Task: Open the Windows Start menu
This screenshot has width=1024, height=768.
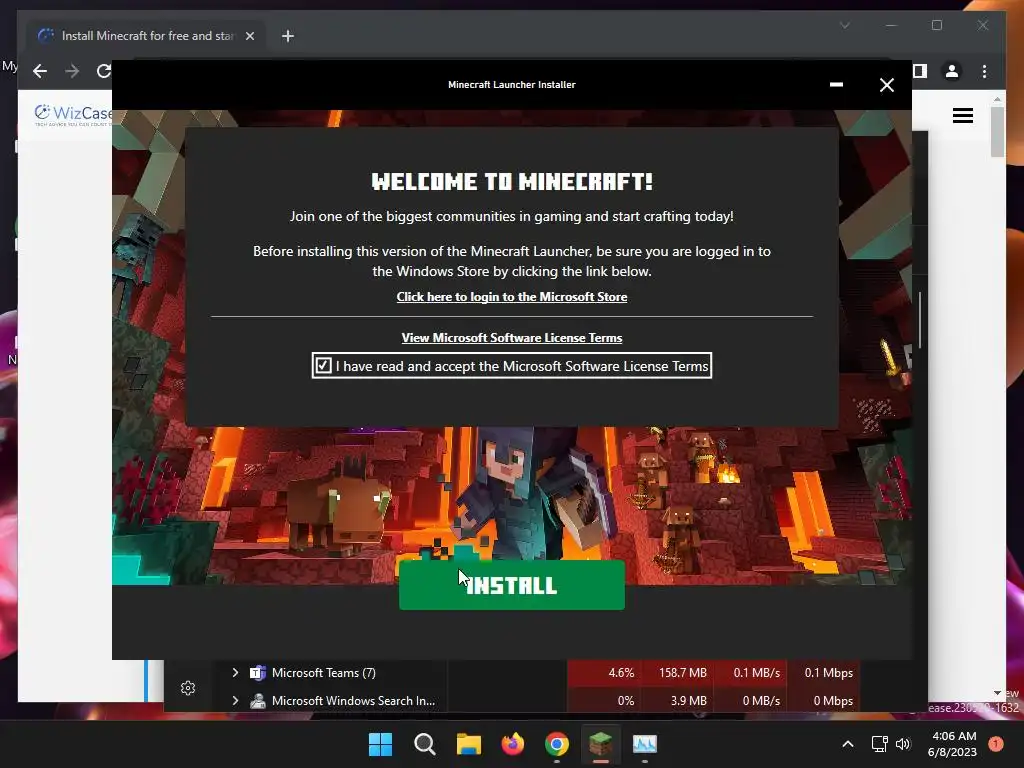Action: 380,744
